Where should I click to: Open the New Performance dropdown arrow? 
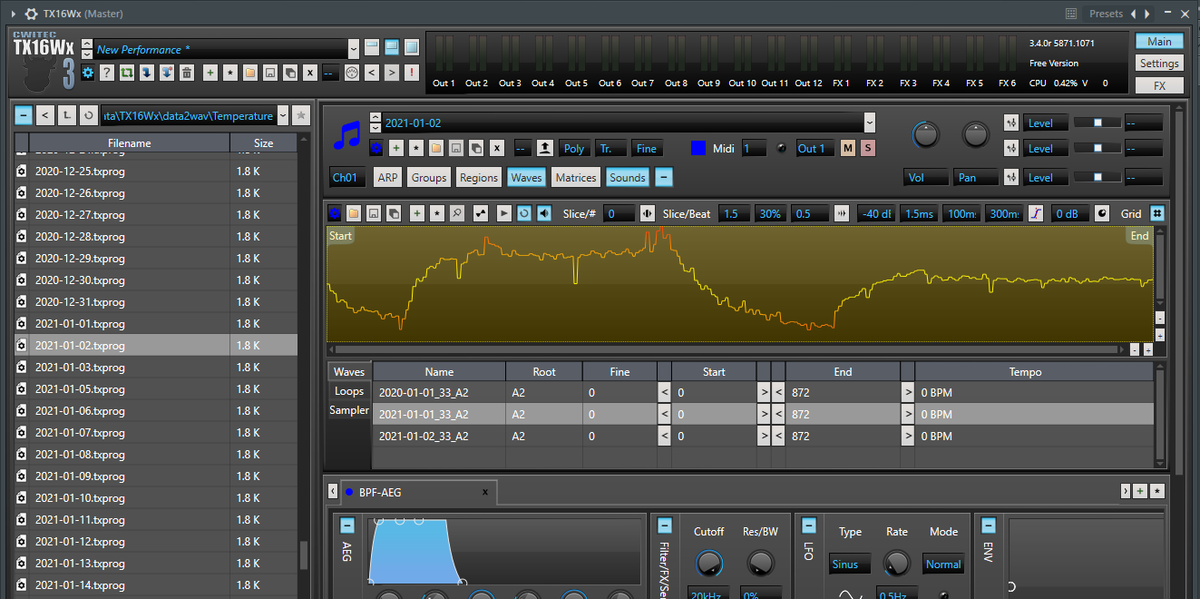click(x=353, y=49)
